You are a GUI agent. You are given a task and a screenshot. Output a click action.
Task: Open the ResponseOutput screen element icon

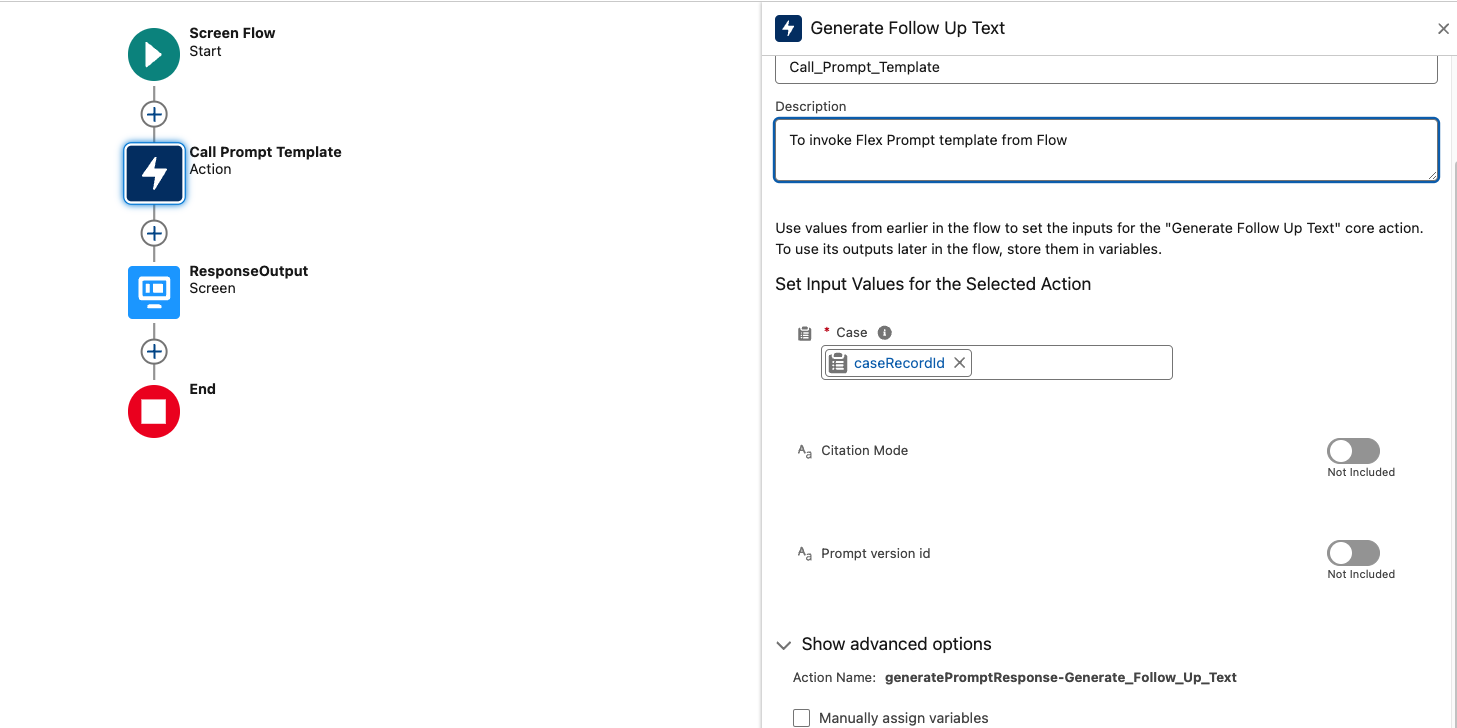(x=154, y=292)
